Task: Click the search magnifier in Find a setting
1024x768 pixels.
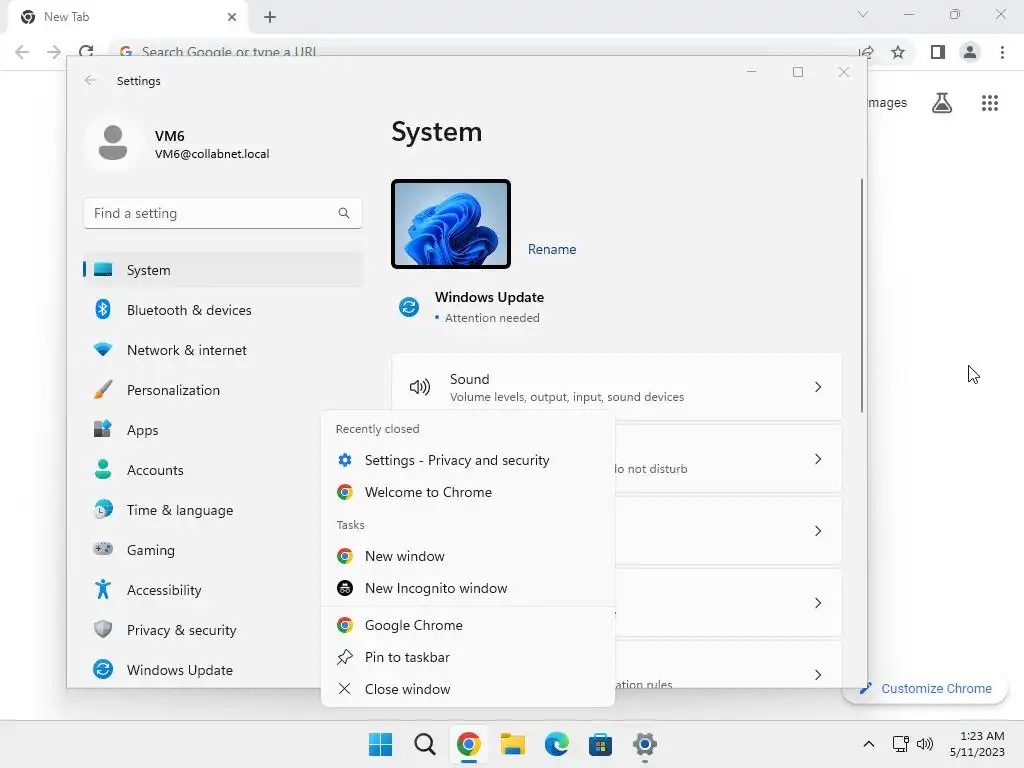Action: point(344,213)
